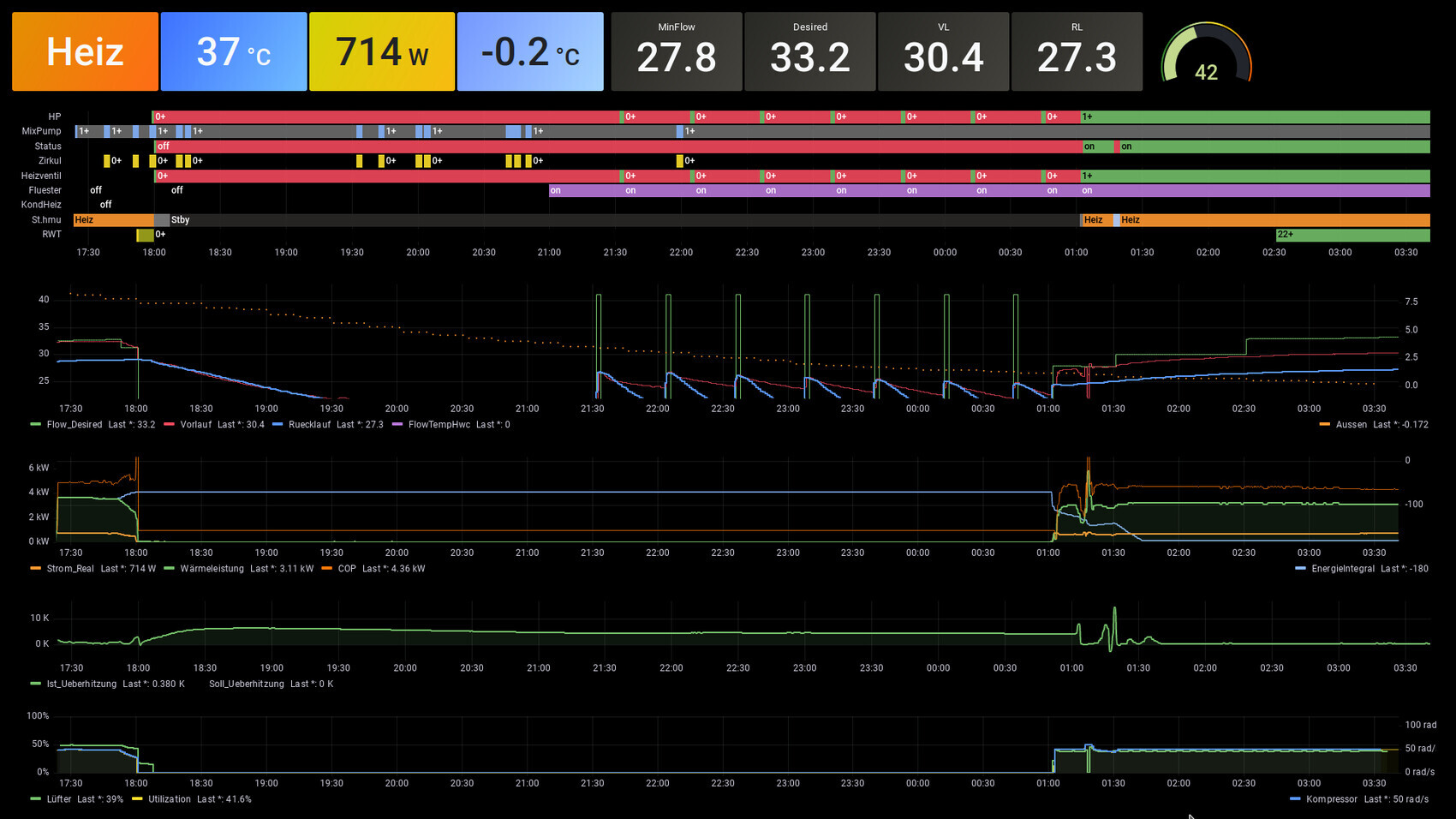
Task: Click the gauge showing 42
Action: pos(1206,55)
